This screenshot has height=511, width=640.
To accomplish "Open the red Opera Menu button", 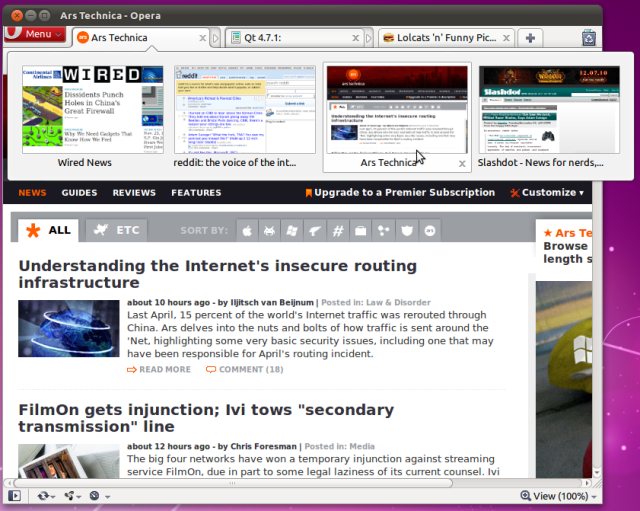I will 35,34.
